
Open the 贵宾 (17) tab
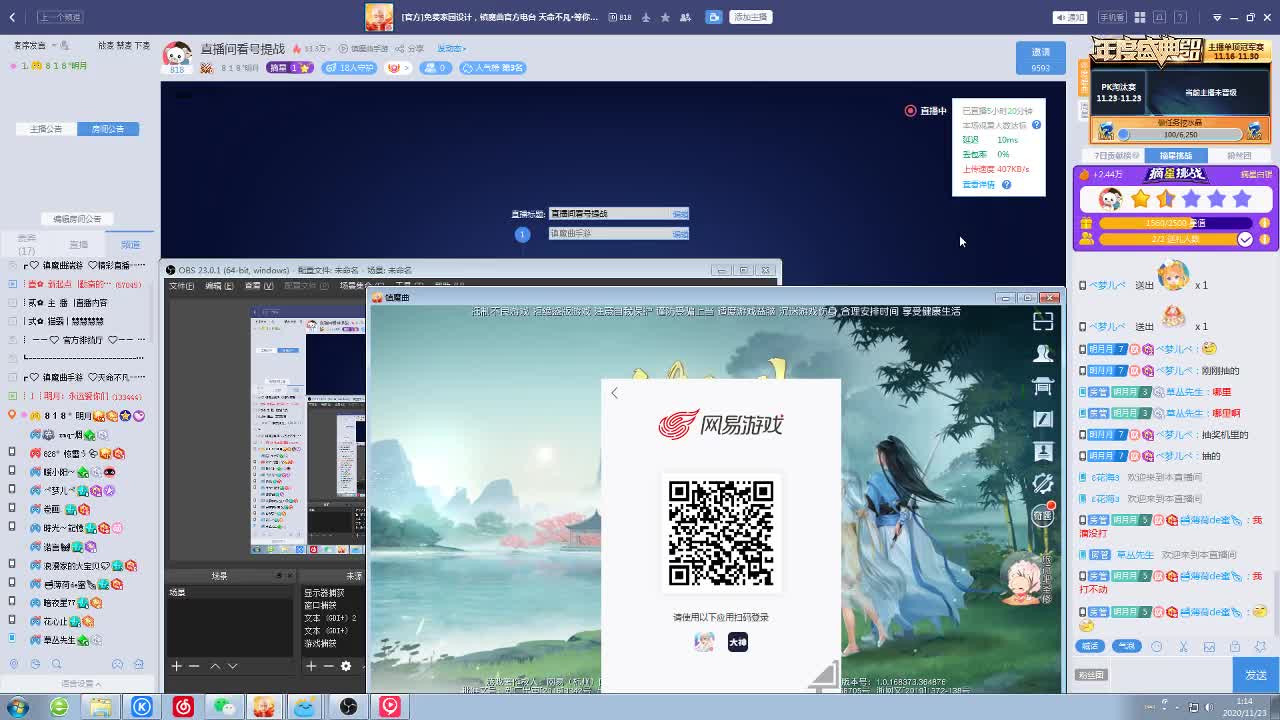(x=27, y=244)
